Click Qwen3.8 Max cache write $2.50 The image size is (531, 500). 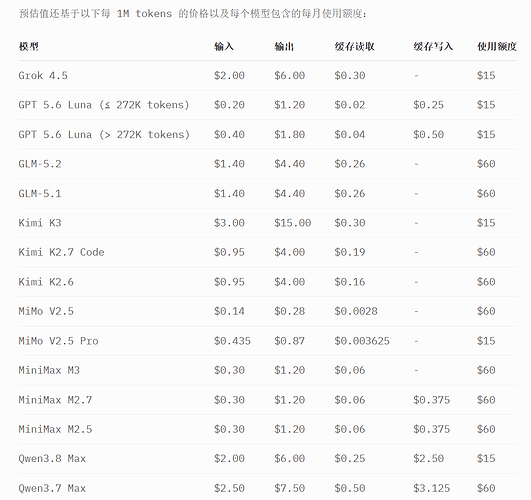tap(428, 458)
